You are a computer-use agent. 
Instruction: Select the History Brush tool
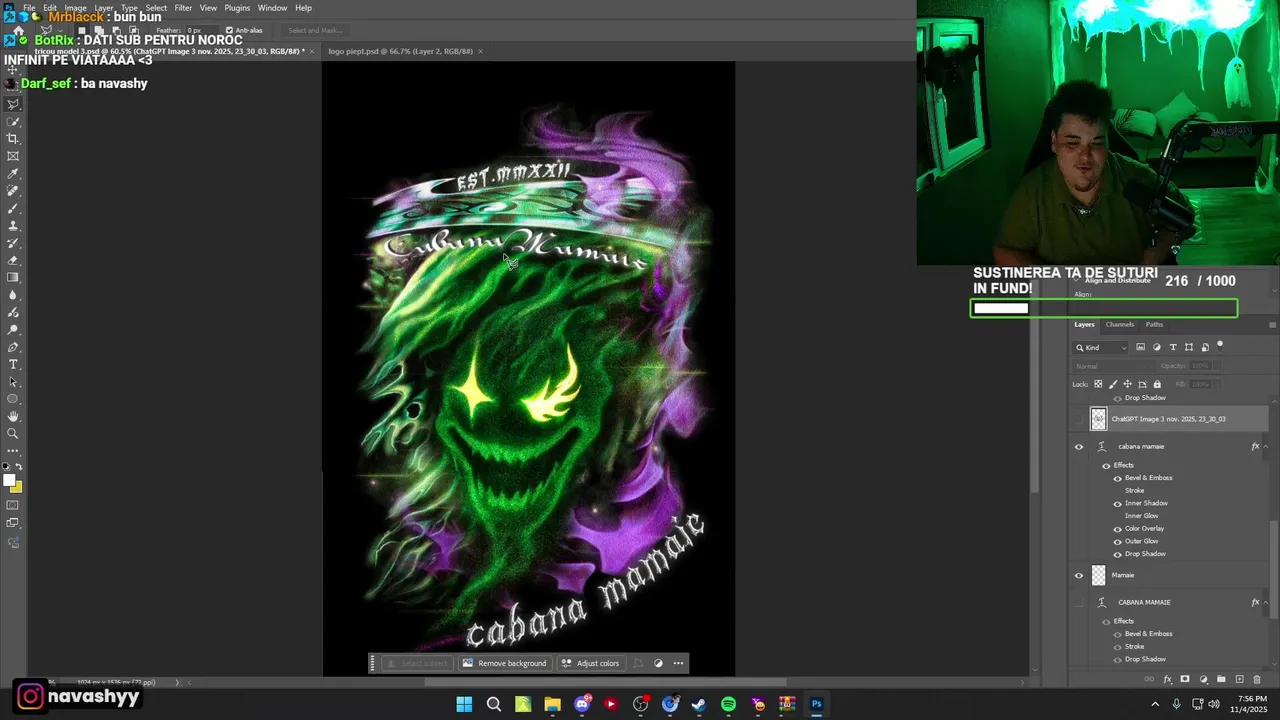pyautogui.click(x=13, y=243)
